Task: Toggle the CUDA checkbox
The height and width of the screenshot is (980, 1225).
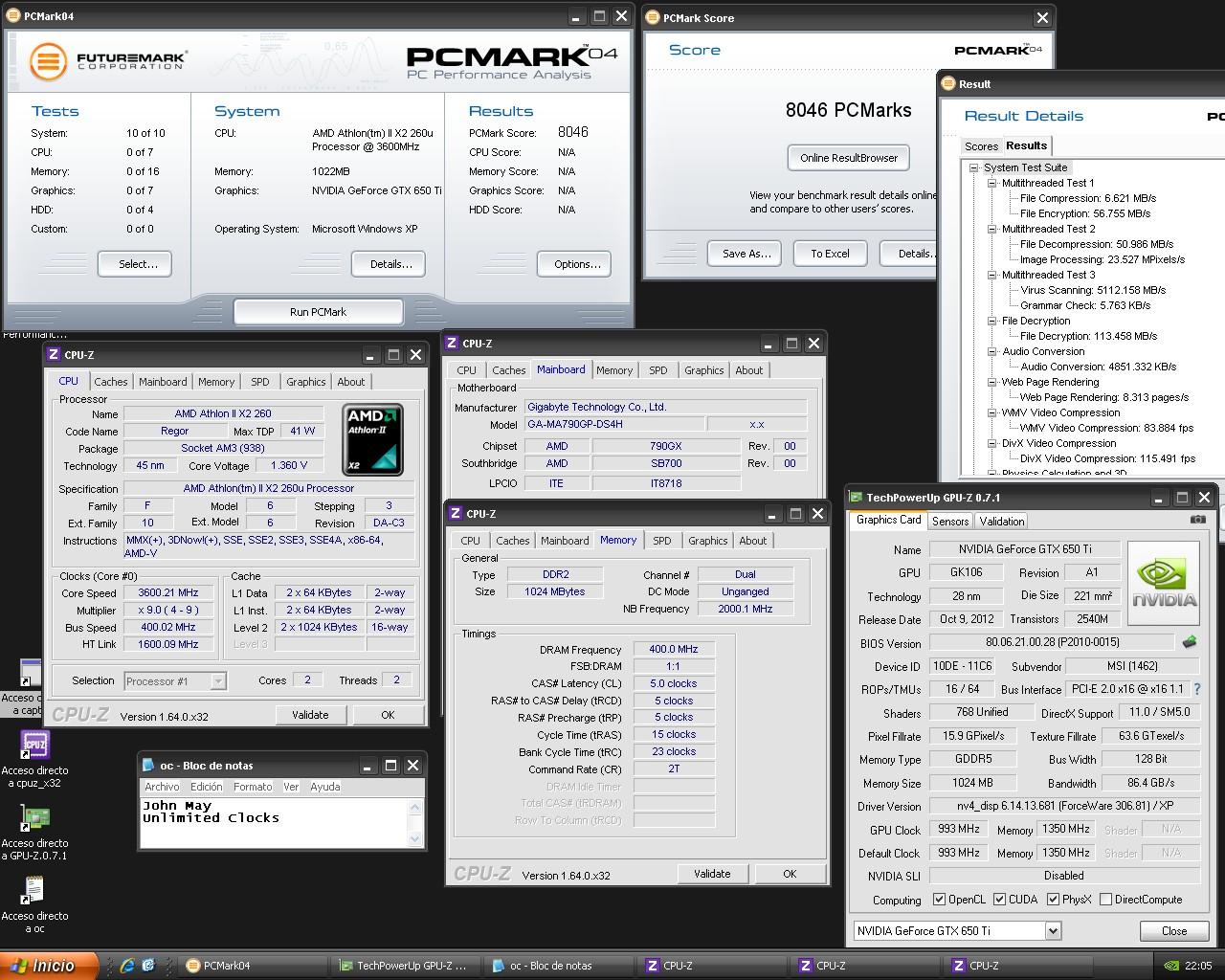Action: point(999,900)
